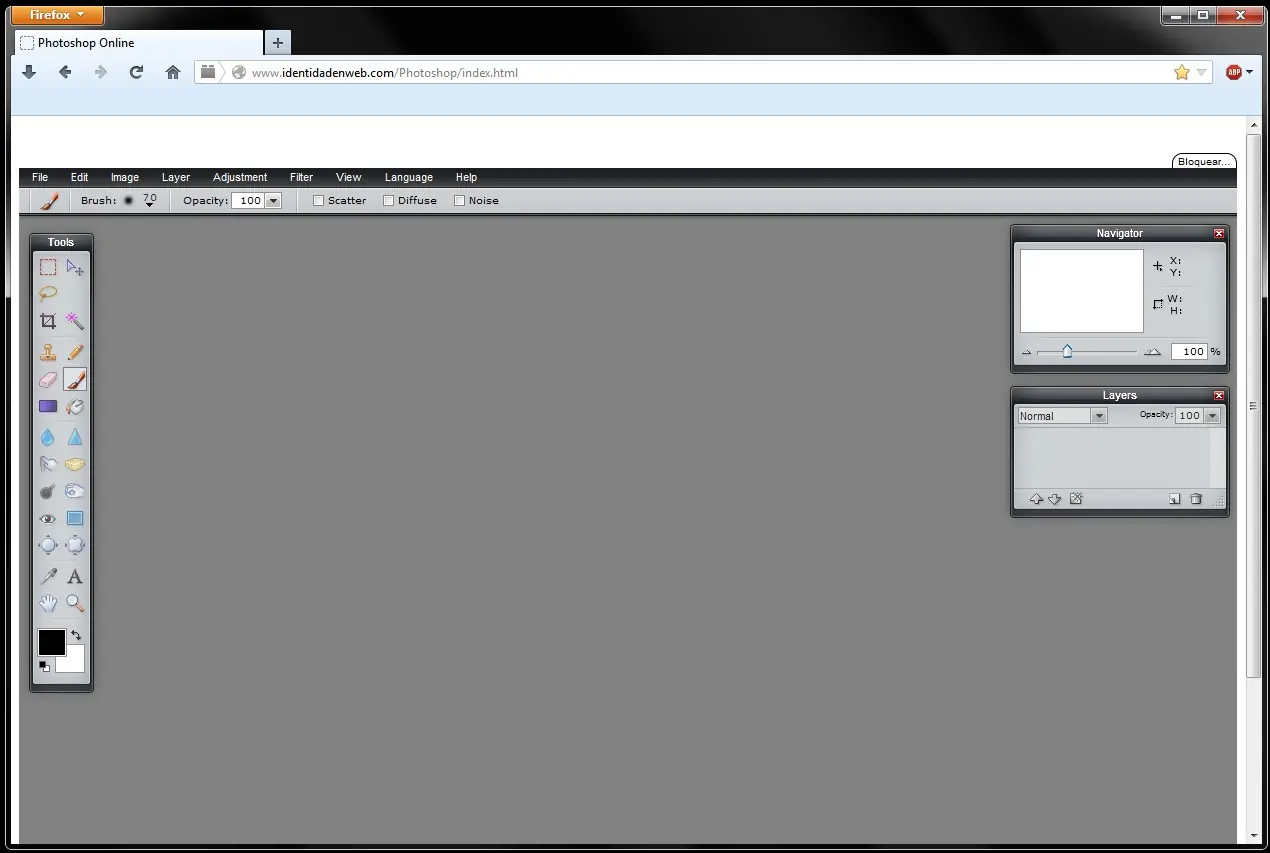Move layer down in Layers panel
Screen dimensions: 1270x853
[1054, 499]
